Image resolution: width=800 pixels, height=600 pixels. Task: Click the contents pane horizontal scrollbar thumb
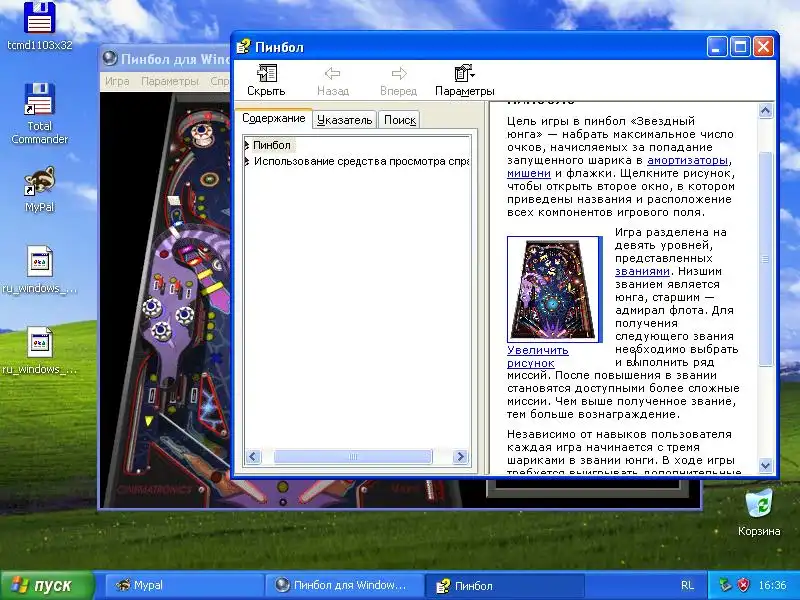353,456
